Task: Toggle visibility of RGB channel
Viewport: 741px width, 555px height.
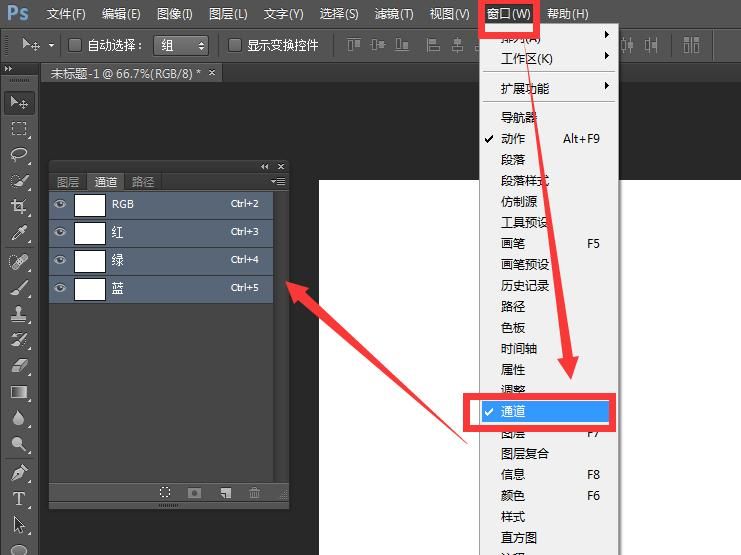Action: coord(60,204)
